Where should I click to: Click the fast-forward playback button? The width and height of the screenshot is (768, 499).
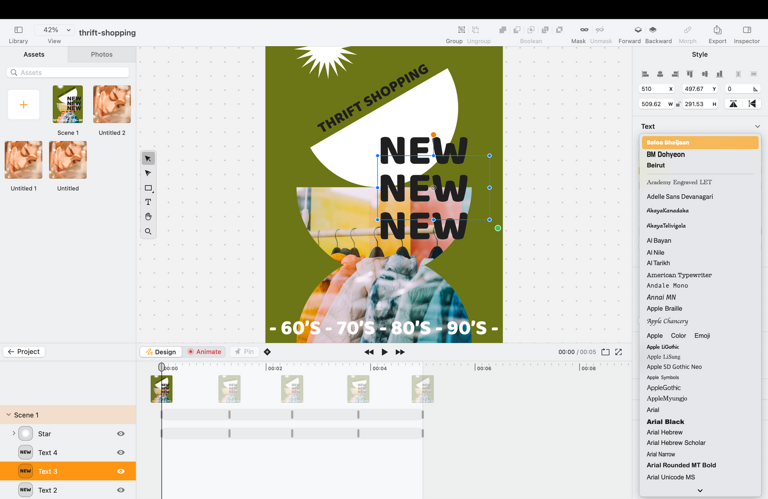point(400,352)
